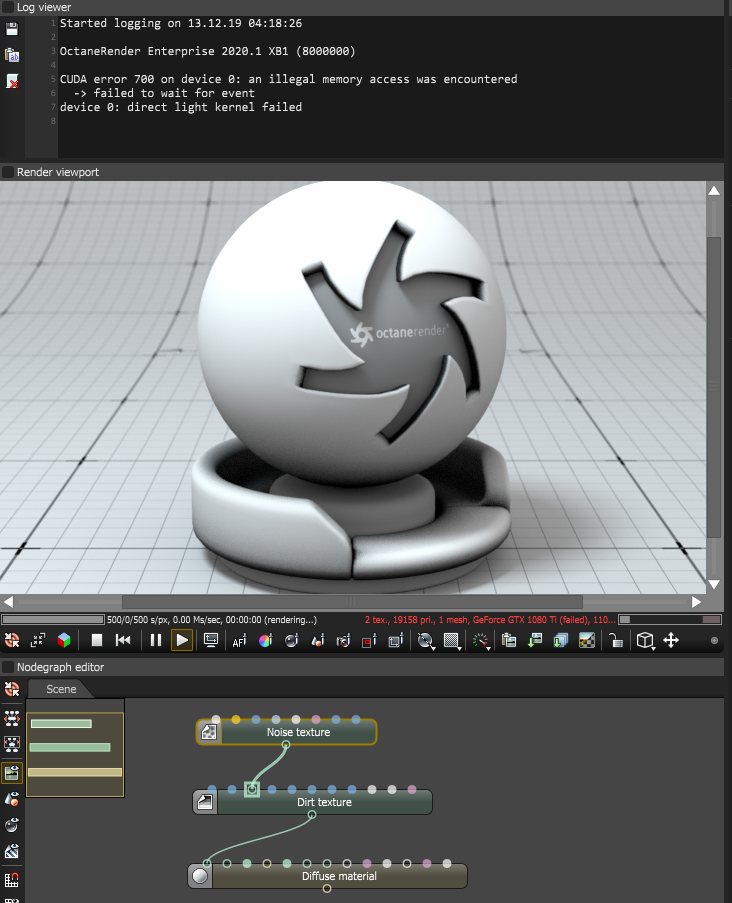This screenshot has height=903, width=732.
Task: Switch to the Scene tab
Action: click(60, 689)
